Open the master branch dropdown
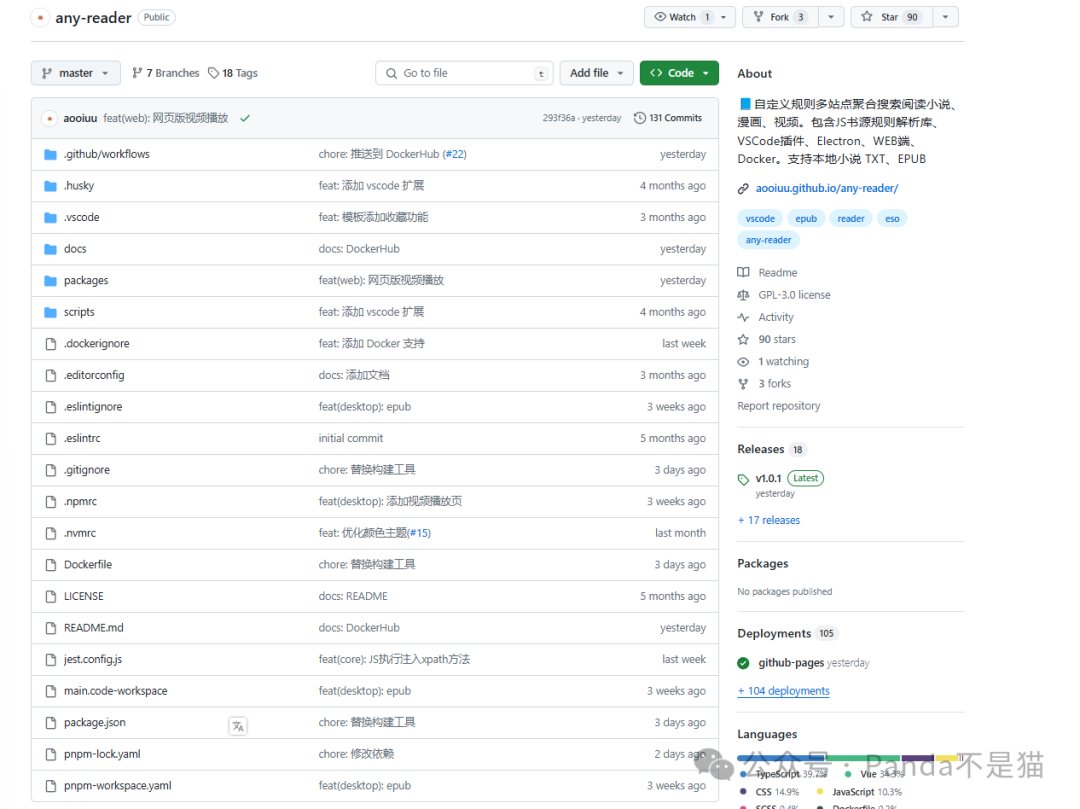Image resolution: width=1080 pixels, height=809 pixels. (x=76, y=73)
